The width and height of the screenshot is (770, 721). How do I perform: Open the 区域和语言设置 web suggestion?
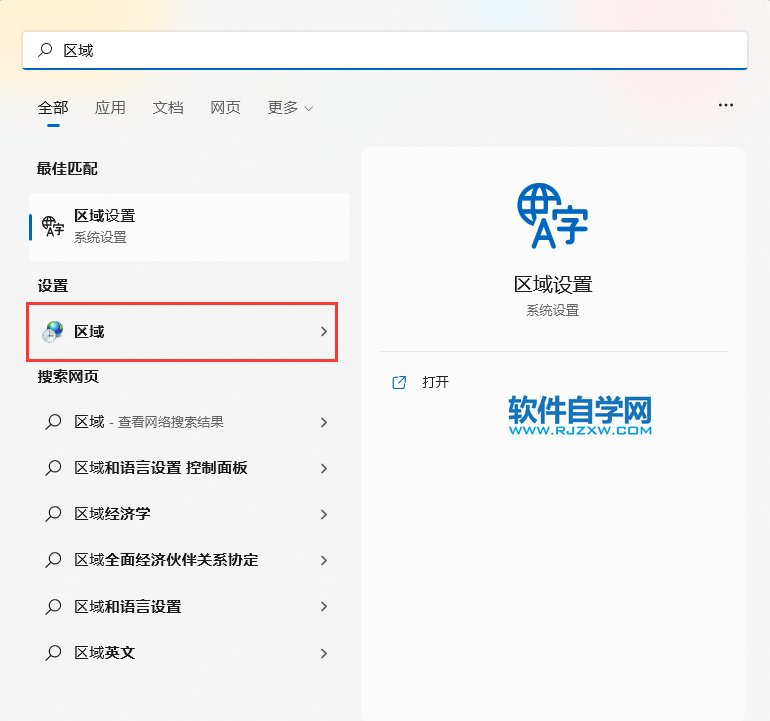pyautogui.click(x=128, y=607)
